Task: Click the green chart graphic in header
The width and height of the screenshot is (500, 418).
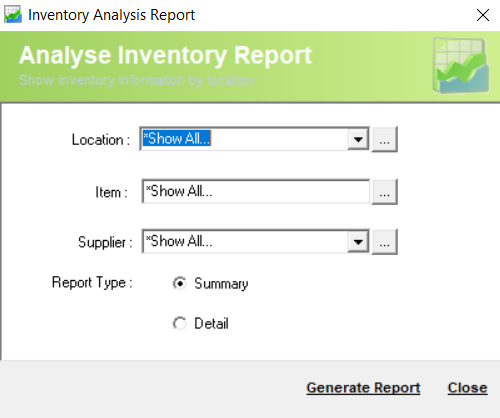Action: (x=461, y=65)
